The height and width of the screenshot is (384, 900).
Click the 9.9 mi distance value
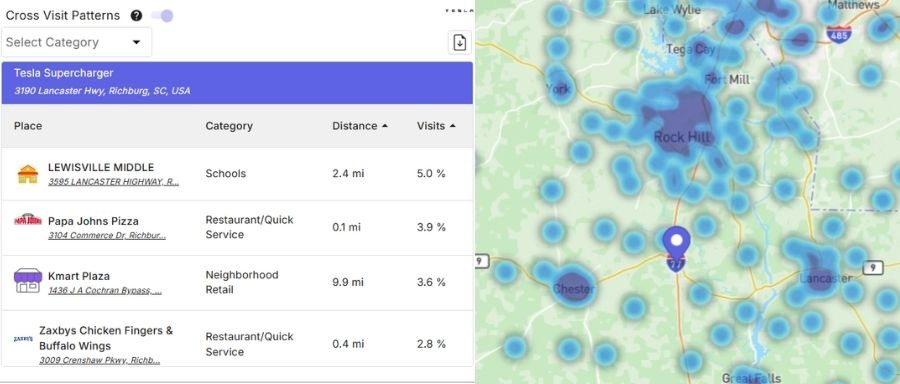pos(348,282)
